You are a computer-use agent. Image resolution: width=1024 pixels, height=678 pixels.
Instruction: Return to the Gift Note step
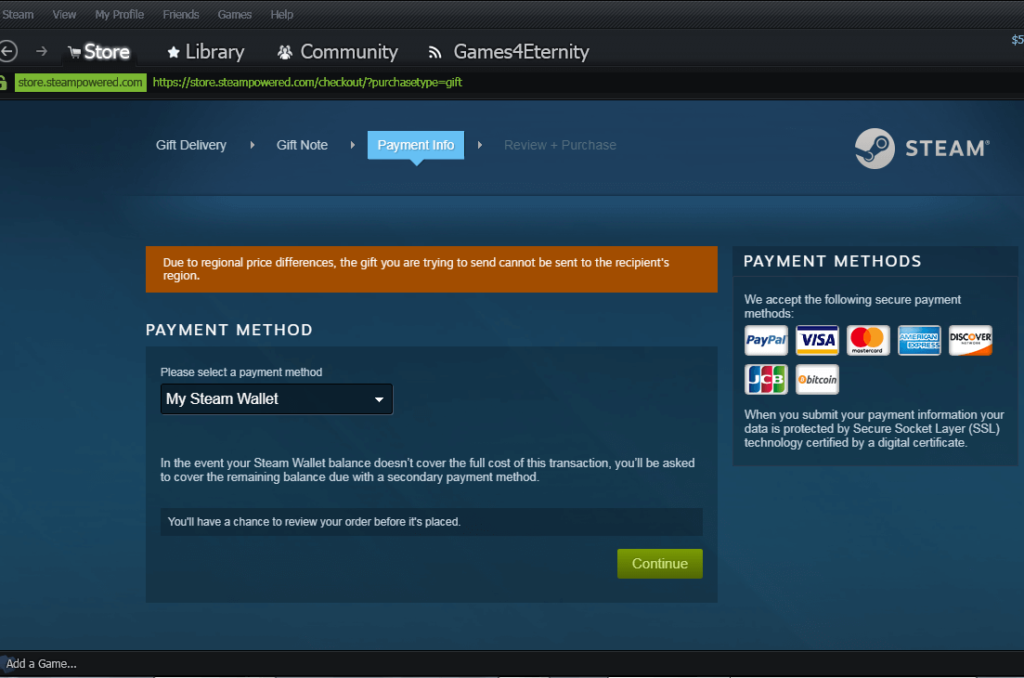(302, 145)
